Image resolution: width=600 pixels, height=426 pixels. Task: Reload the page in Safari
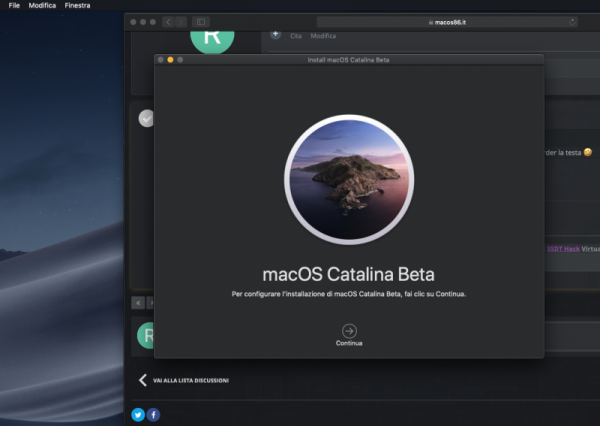coord(572,22)
